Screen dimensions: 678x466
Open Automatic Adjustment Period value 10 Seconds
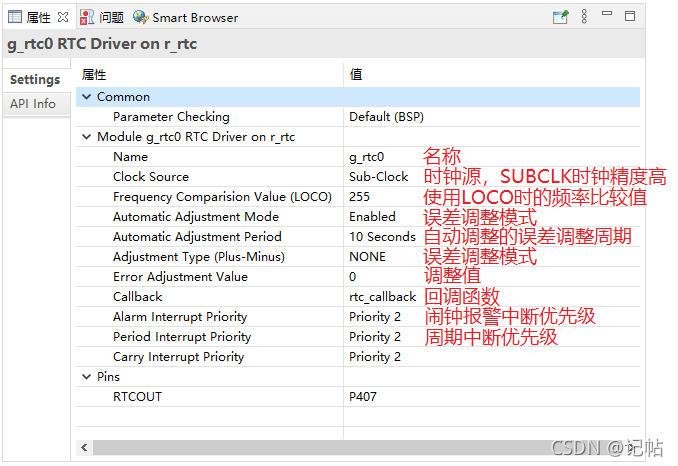[382, 237]
